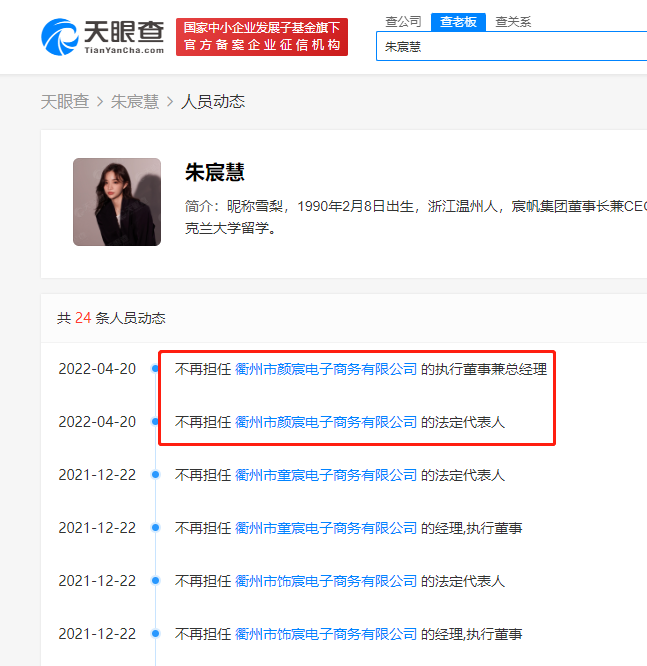Switch to the 查公司 search tab
Screen dimensions: 647x666
[403, 21]
